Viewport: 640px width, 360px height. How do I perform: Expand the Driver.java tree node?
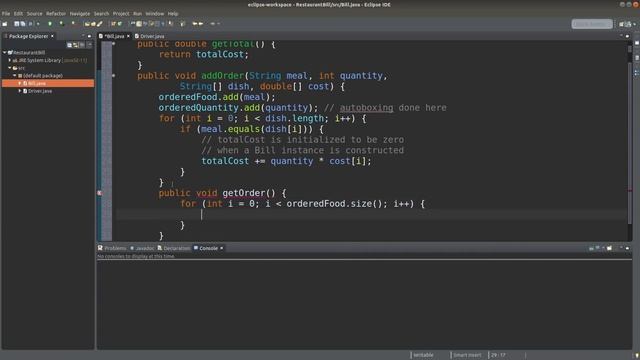pos(20,91)
